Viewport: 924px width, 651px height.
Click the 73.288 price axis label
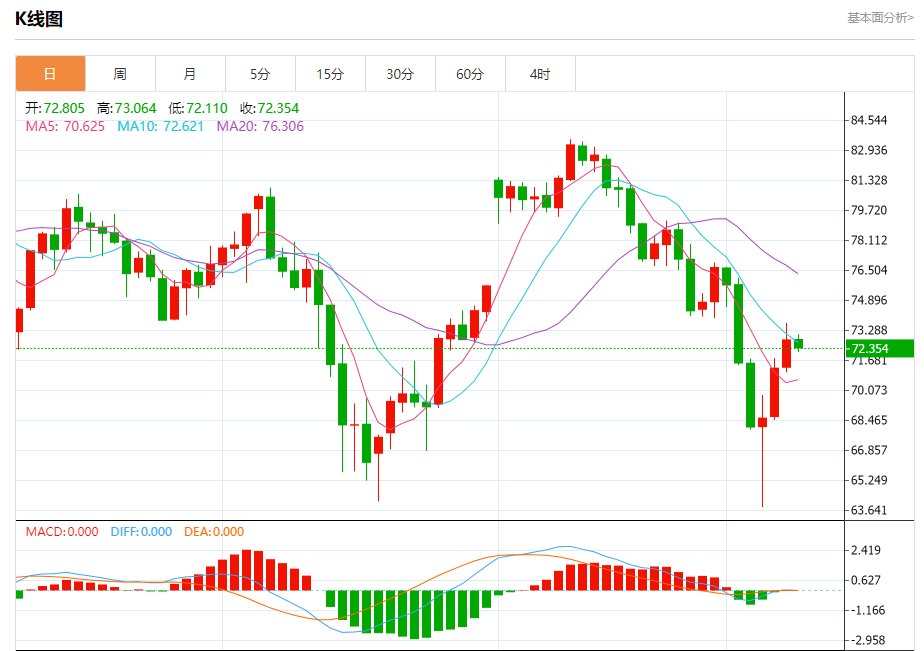pos(869,330)
